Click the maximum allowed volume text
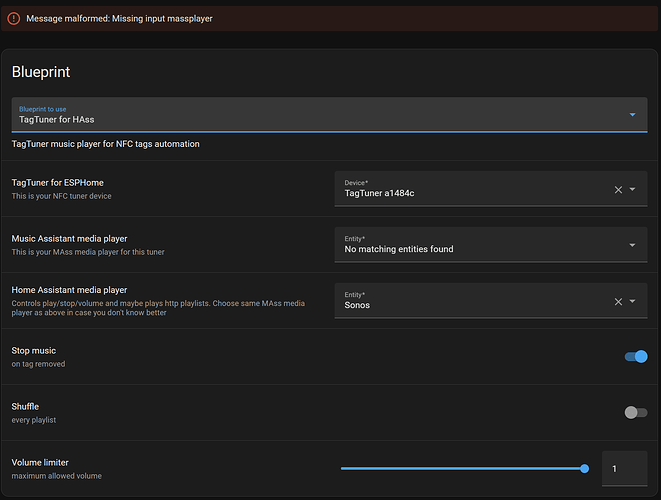The image size is (661, 500). 56,476
